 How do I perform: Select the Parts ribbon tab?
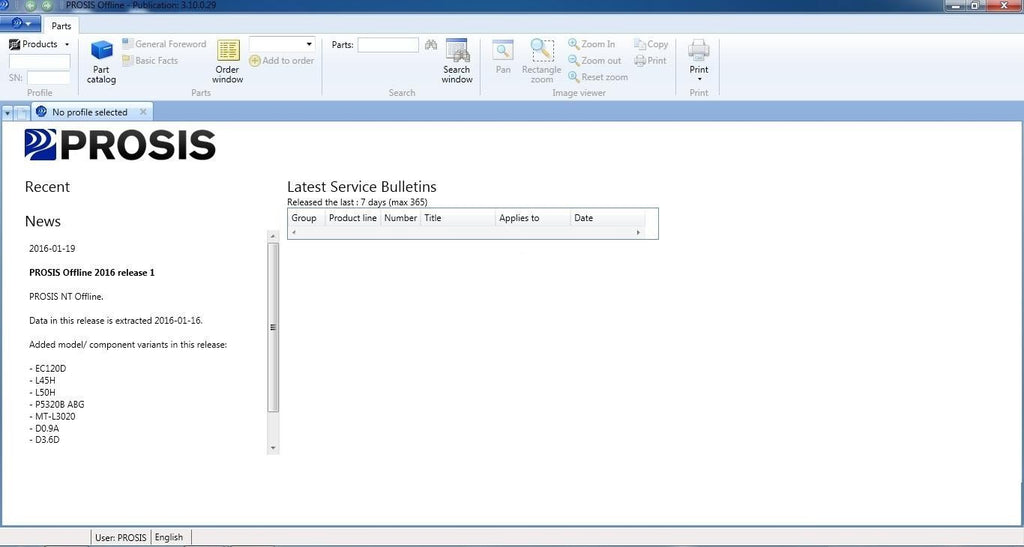62,26
